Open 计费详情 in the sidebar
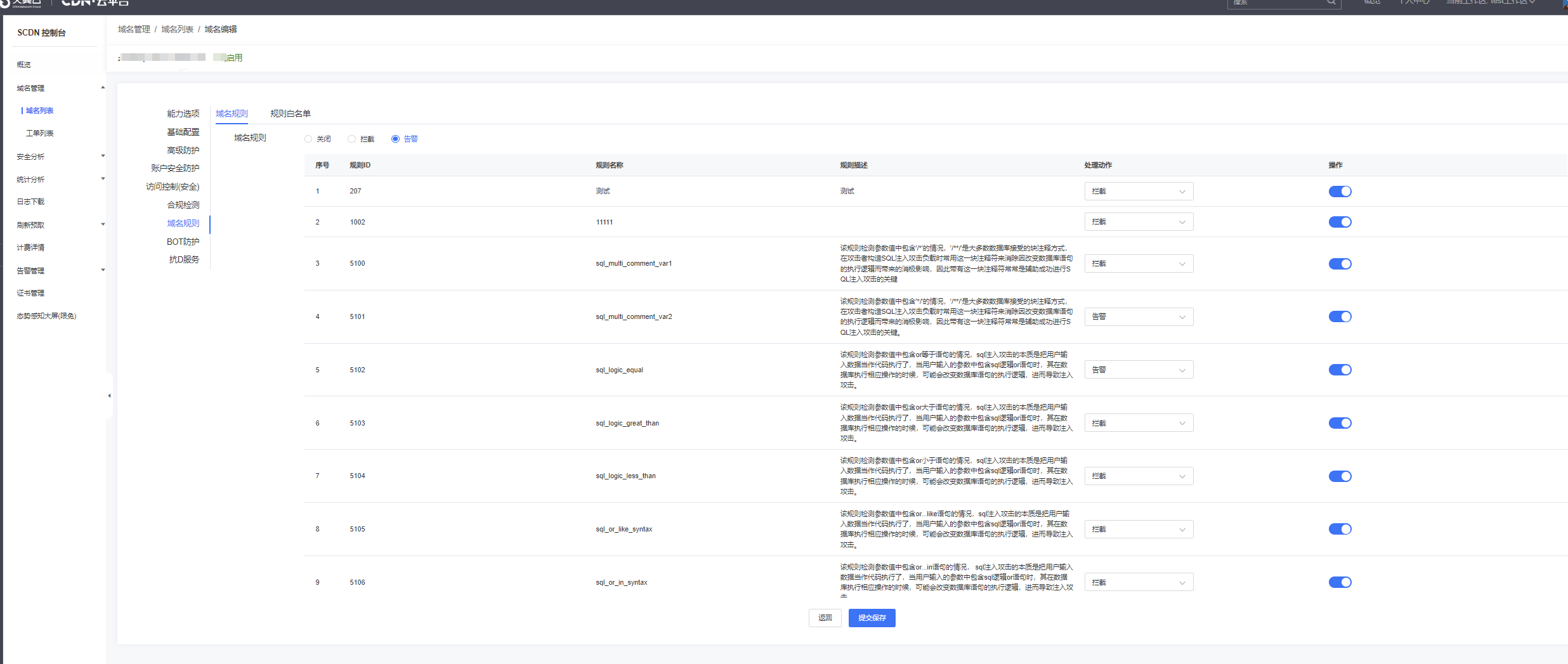The image size is (1568, 664). coord(30,247)
